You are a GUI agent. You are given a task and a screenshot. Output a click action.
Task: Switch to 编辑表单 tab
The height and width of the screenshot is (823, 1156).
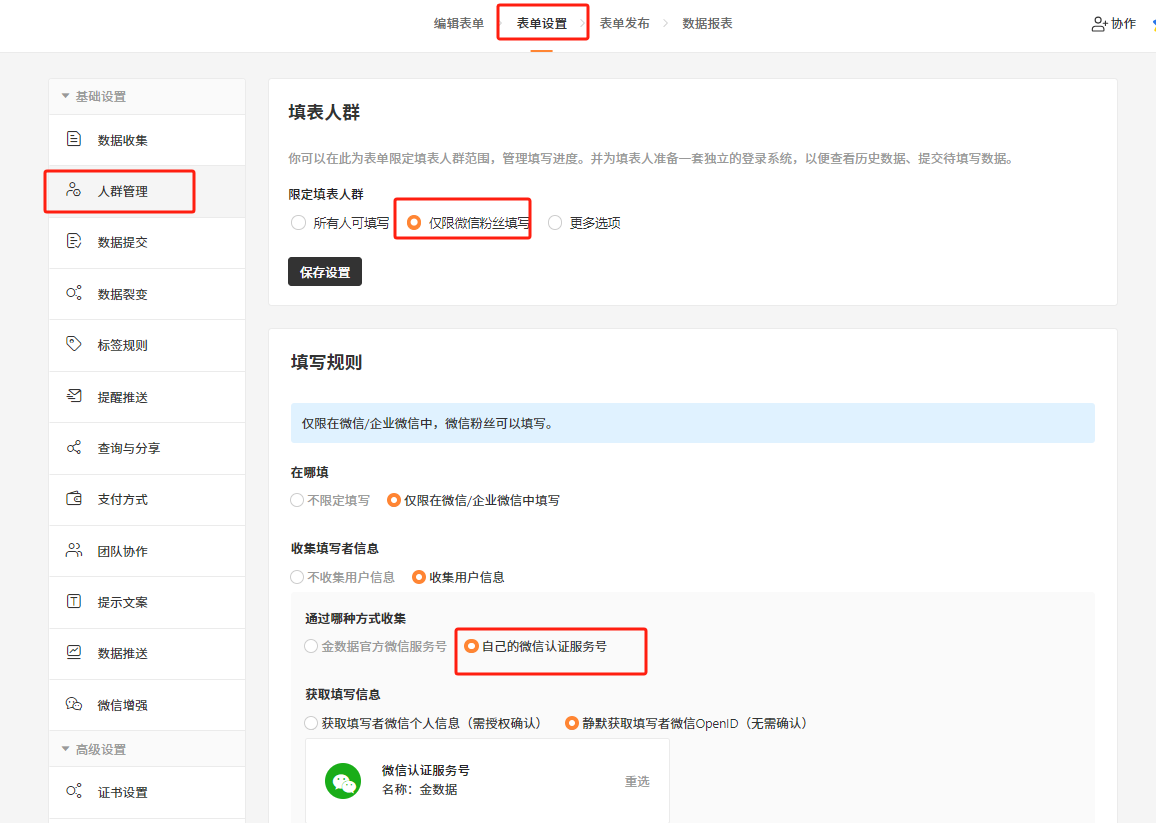[459, 24]
